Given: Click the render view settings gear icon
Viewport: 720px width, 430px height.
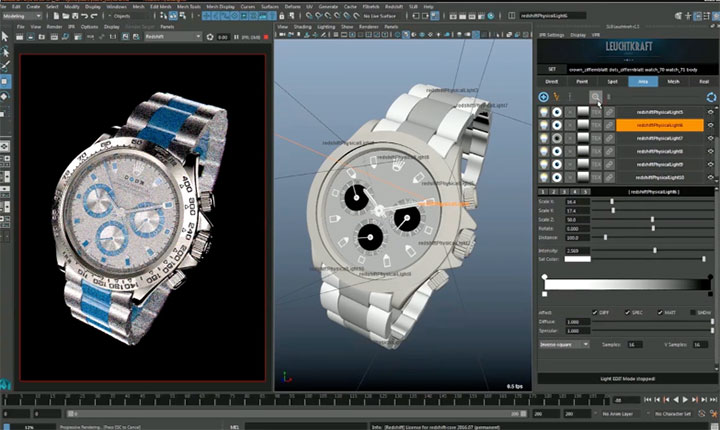Looking at the screenshot, I should [210, 37].
